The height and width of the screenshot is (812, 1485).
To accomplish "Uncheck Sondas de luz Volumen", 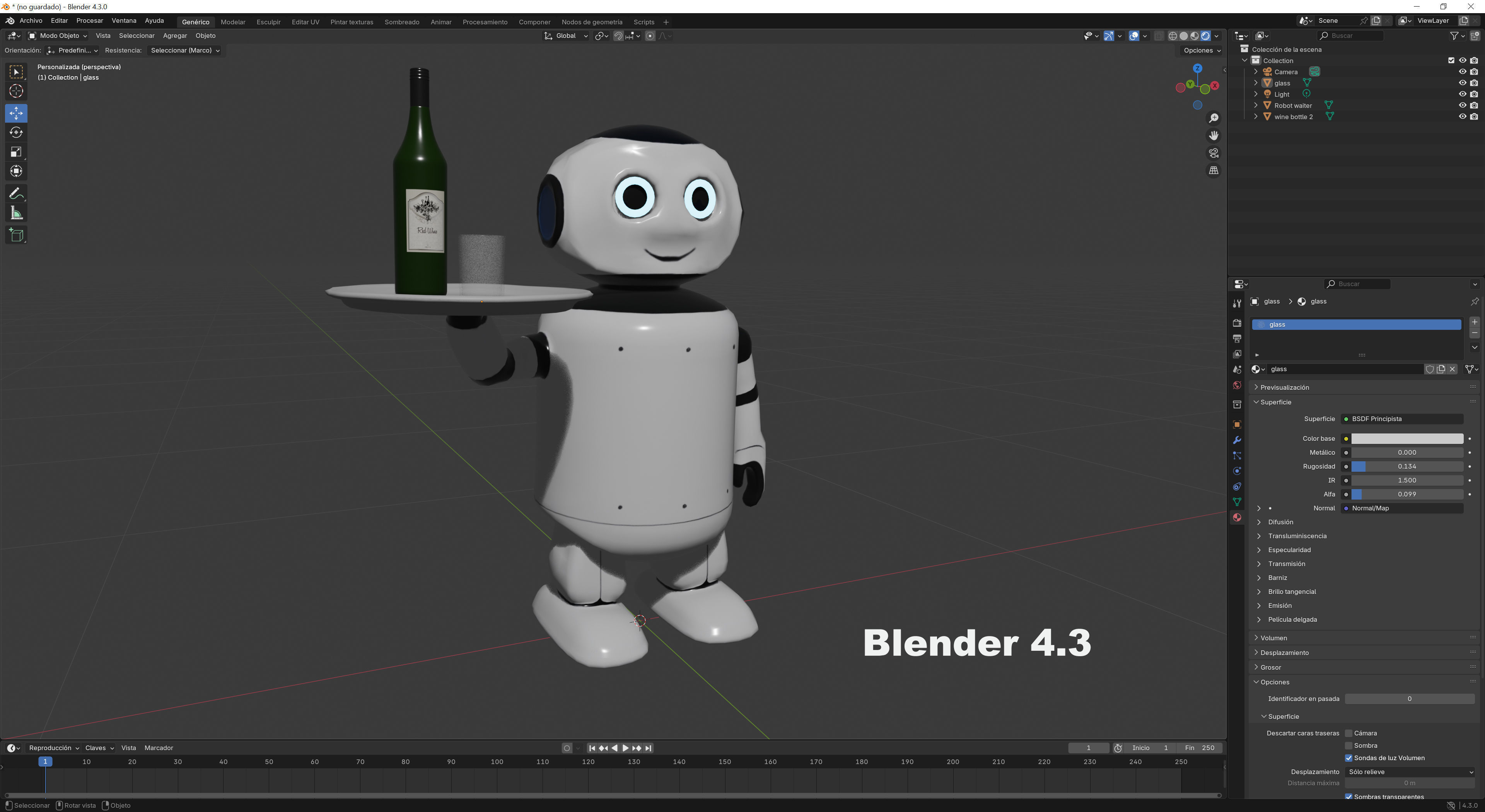I will point(1348,758).
